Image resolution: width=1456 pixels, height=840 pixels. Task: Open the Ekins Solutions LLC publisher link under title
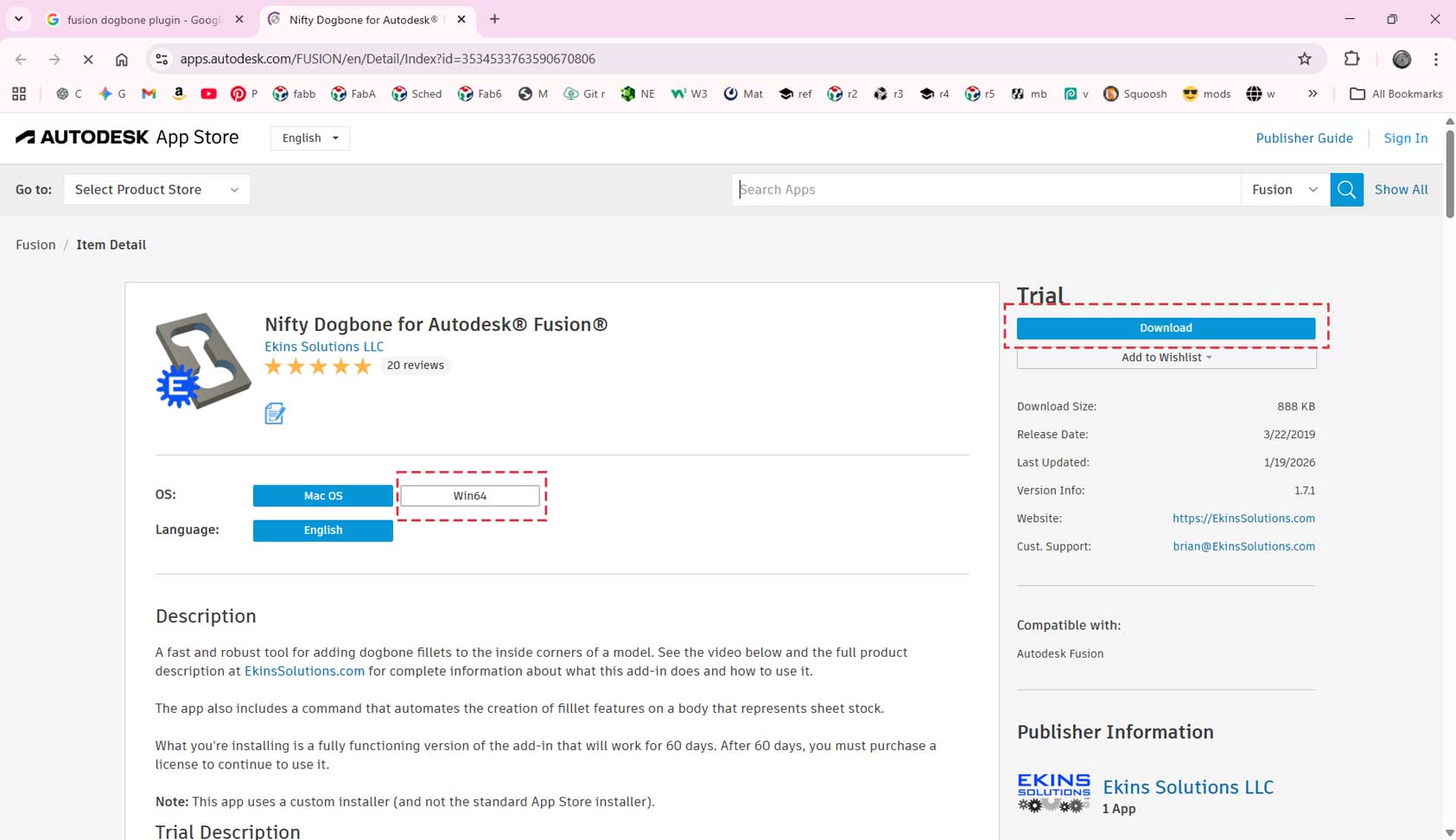click(x=324, y=347)
